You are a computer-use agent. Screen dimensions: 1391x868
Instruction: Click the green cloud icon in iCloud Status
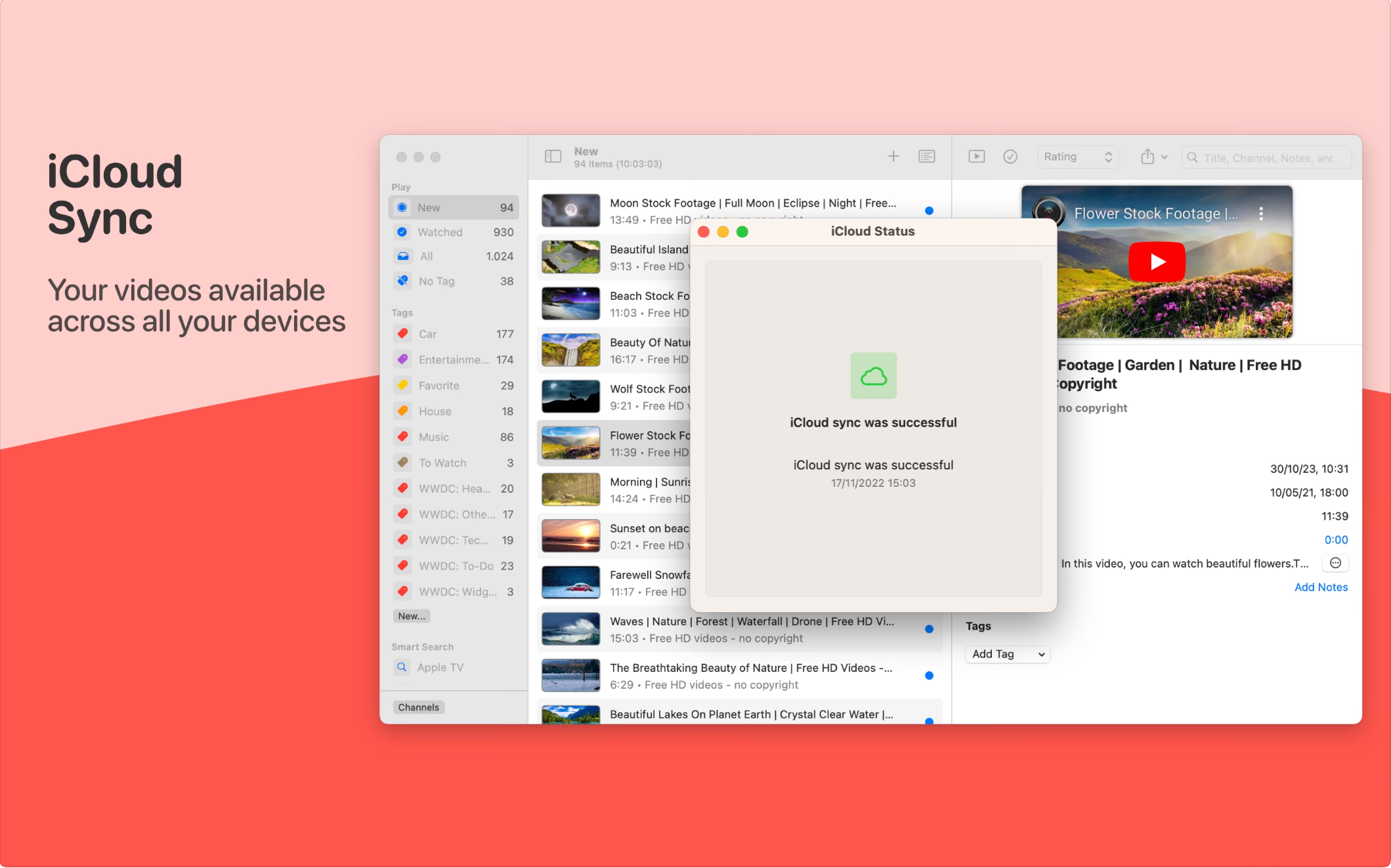873,376
